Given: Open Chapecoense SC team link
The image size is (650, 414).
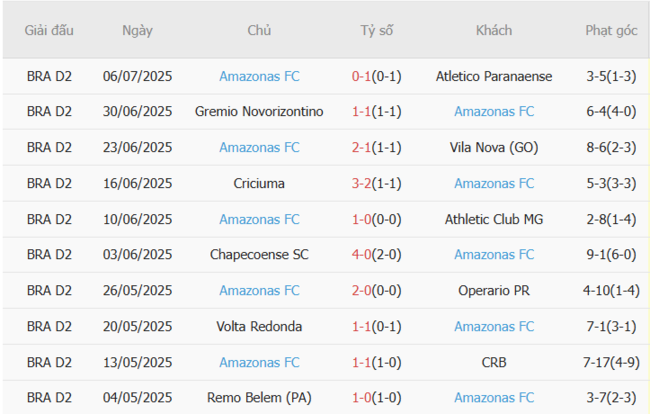Looking at the screenshot, I should pos(259,254).
